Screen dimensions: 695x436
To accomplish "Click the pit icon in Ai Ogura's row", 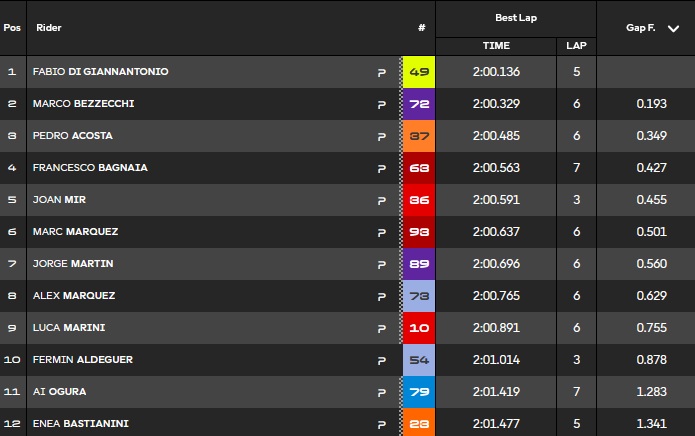I will click(x=381, y=392).
